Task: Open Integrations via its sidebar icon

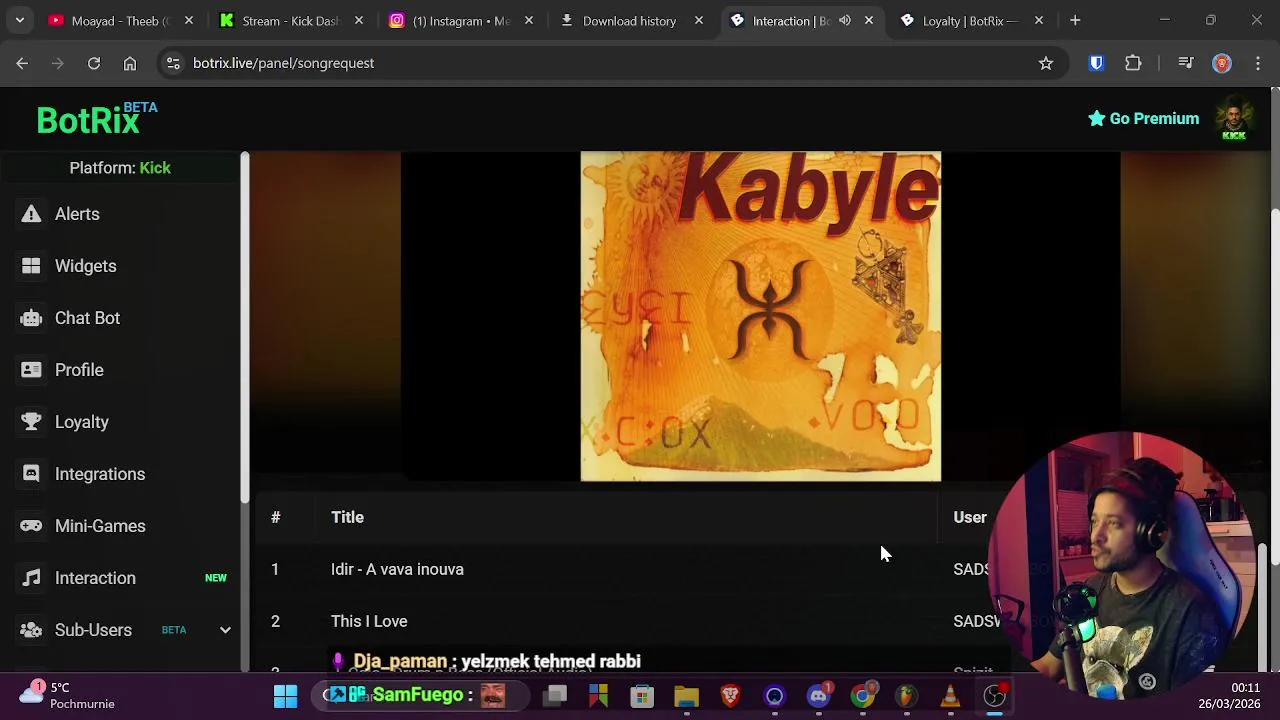Action: pos(31,474)
